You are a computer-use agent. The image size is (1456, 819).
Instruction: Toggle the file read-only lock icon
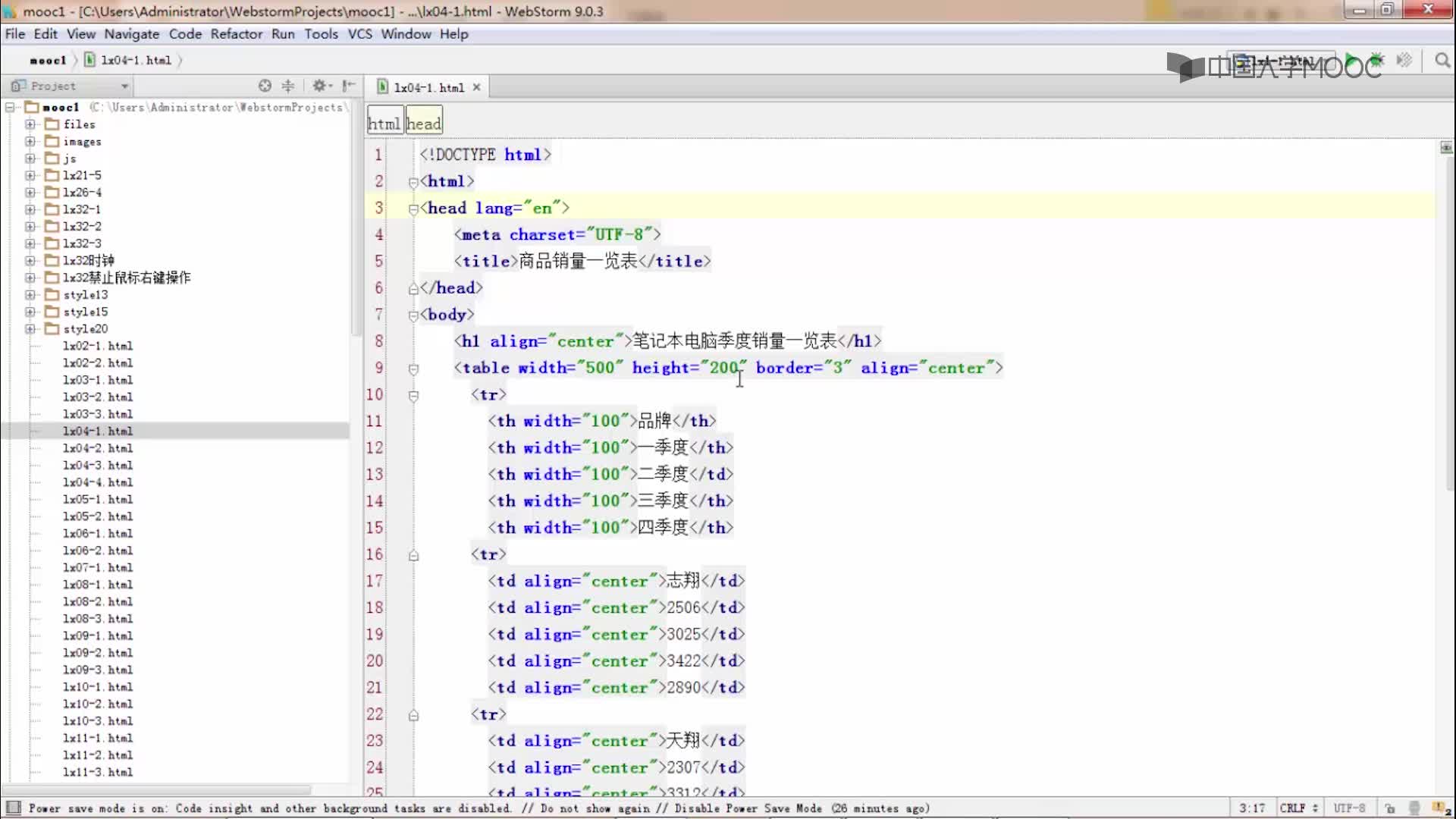1389,808
